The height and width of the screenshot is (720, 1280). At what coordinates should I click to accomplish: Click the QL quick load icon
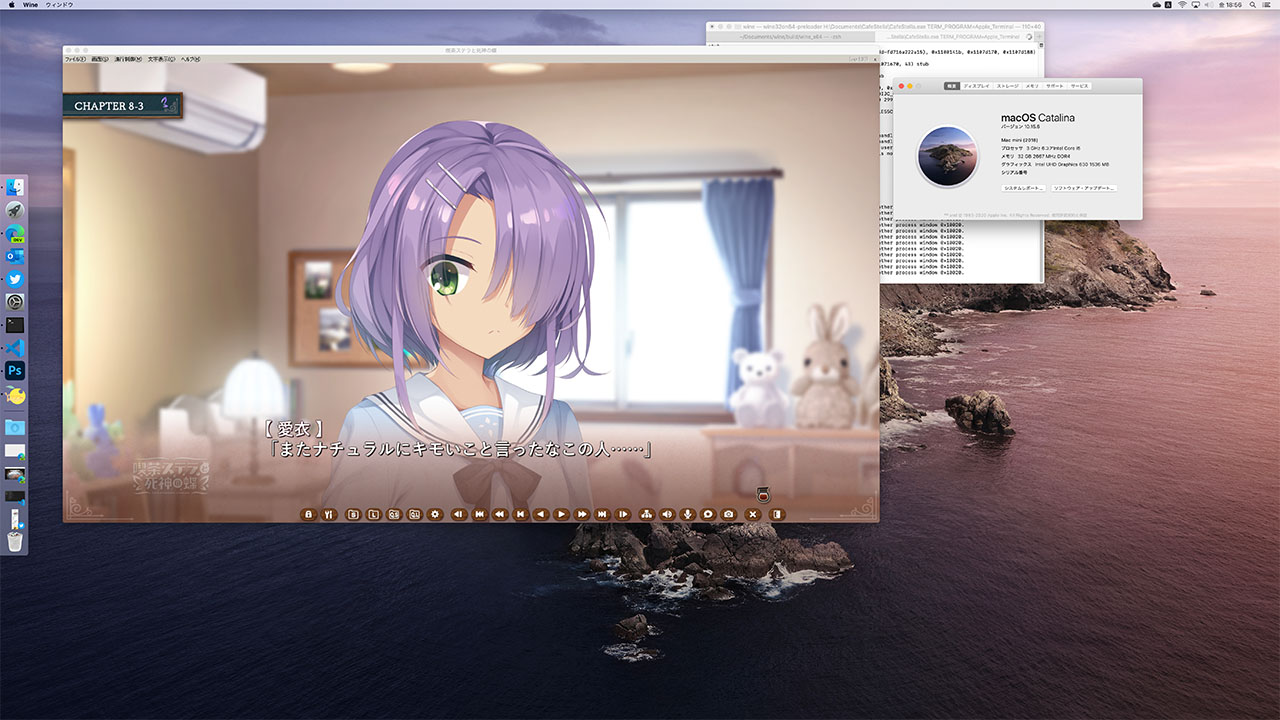(x=414, y=514)
